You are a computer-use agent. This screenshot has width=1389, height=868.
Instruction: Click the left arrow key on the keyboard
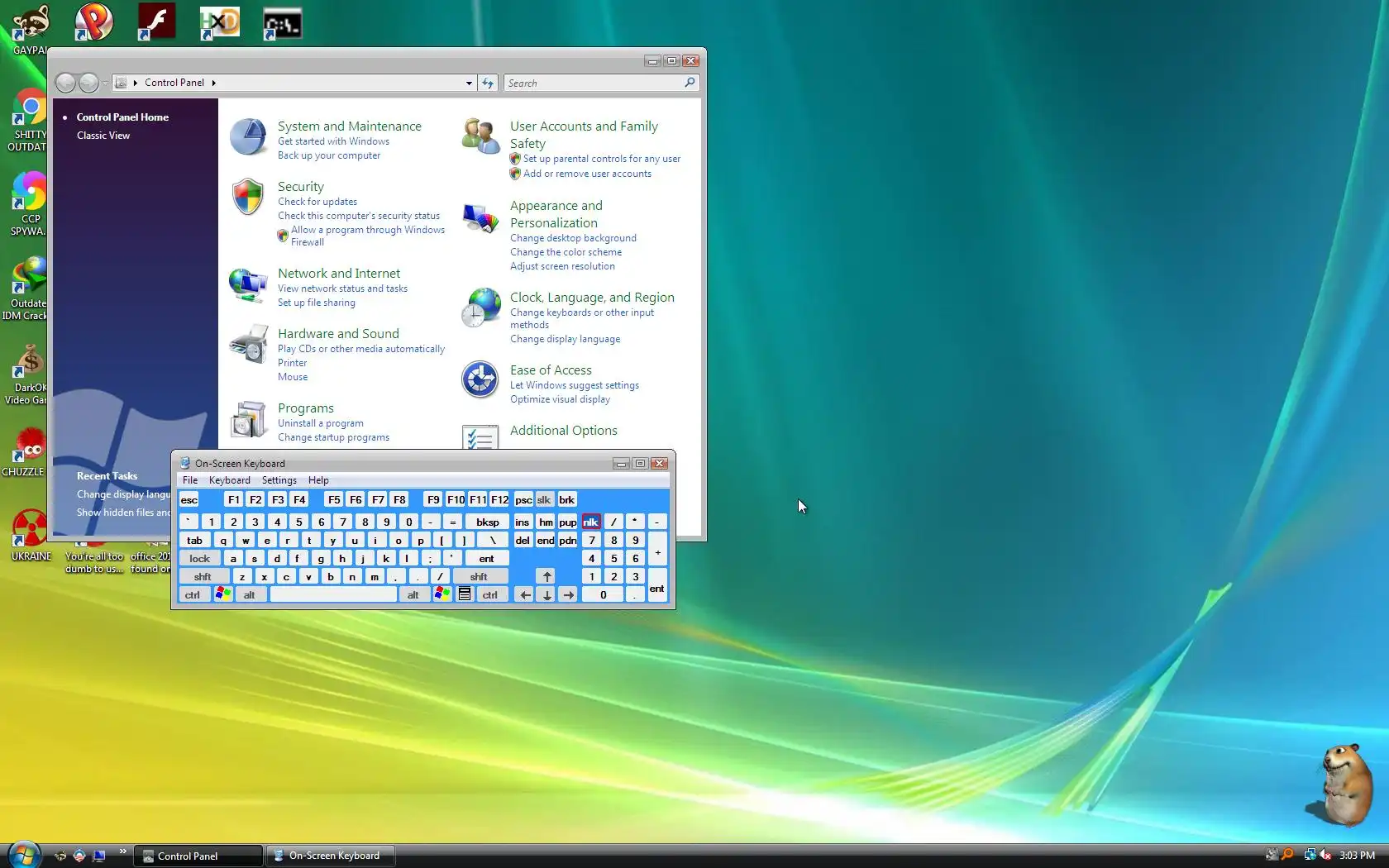click(x=524, y=594)
